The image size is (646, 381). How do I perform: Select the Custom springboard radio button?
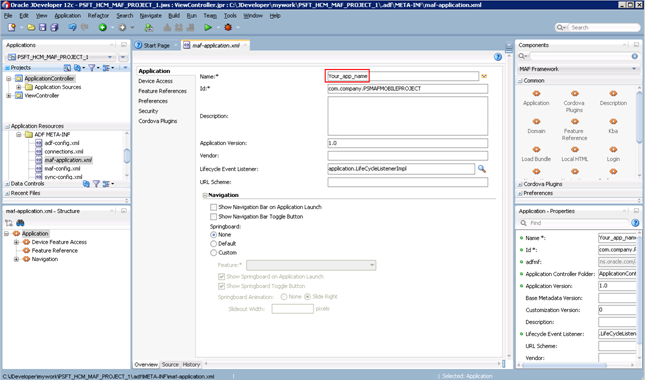pyautogui.click(x=213, y=253)
